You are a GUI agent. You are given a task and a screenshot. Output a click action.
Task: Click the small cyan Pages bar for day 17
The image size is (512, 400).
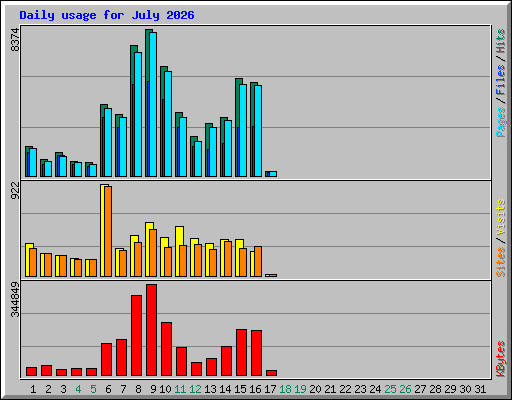(x=273, y=174)
